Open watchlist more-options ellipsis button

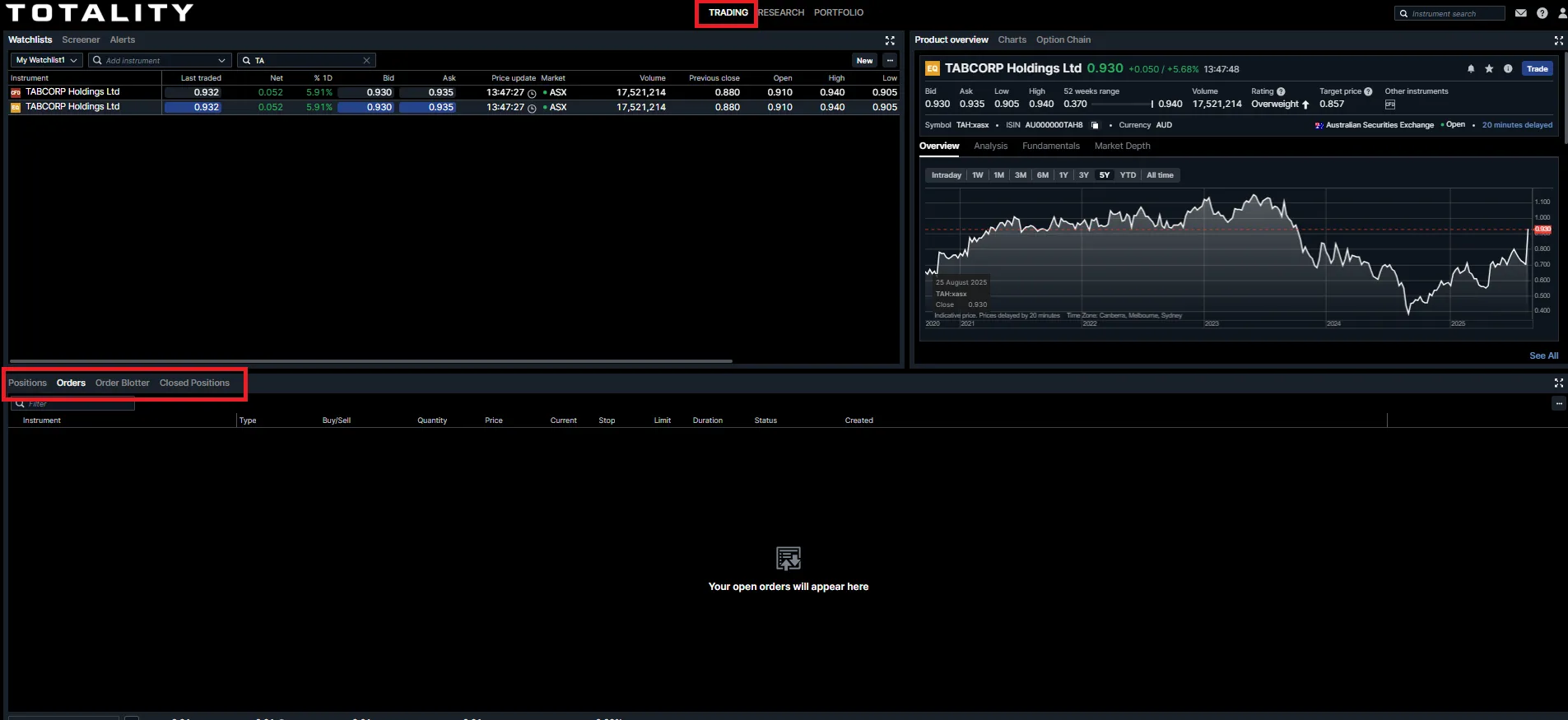point(890,60)
